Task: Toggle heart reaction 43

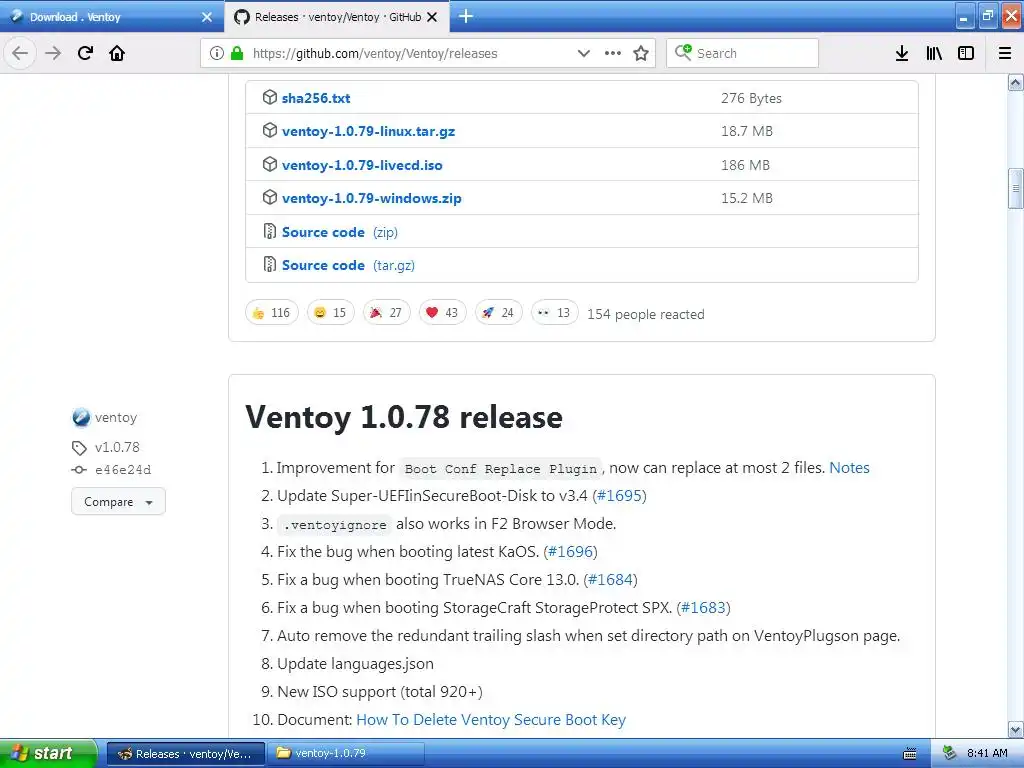Action: tap(443, 313)
